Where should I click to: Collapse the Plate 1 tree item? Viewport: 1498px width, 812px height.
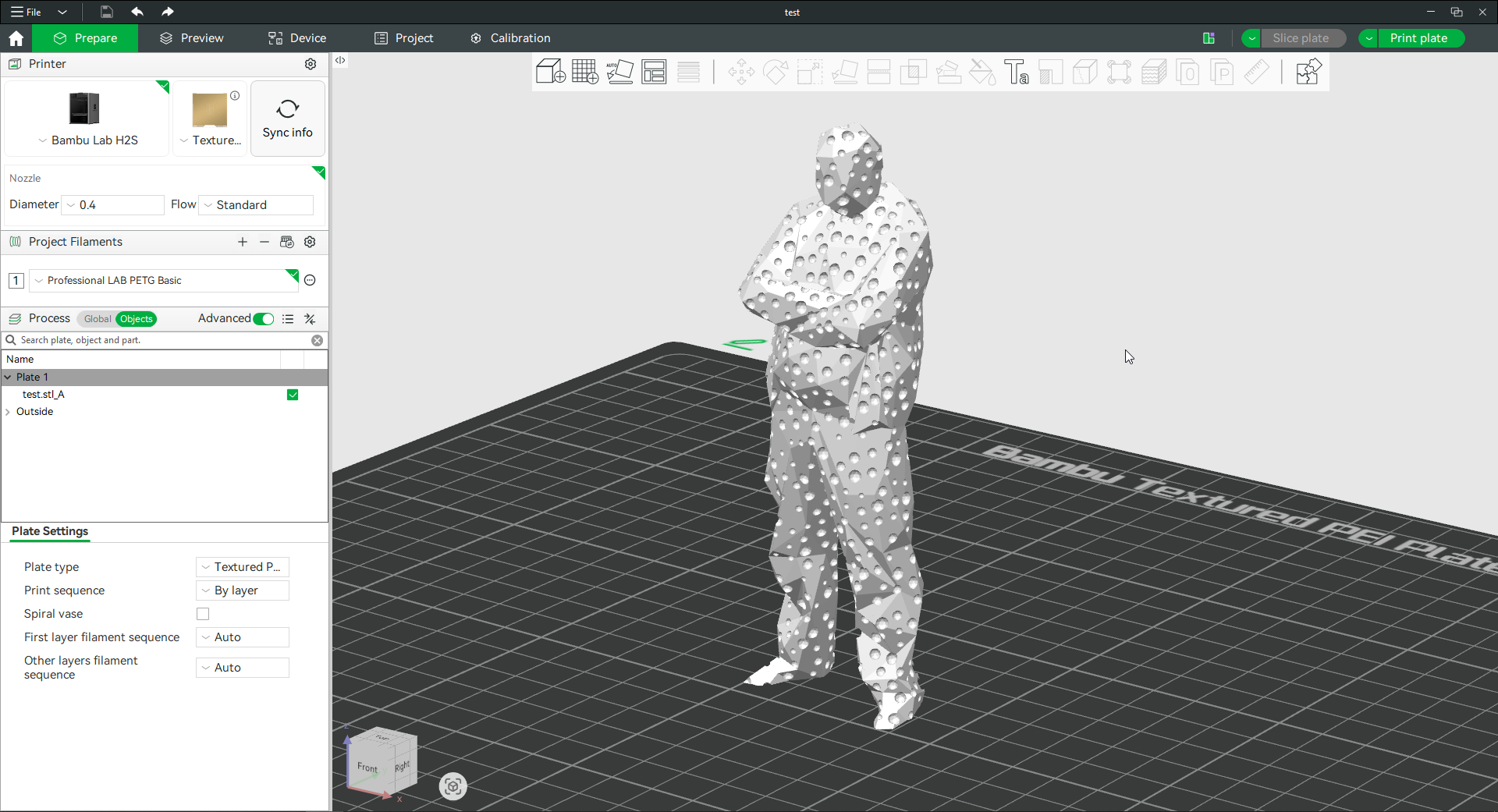[8, 377]
